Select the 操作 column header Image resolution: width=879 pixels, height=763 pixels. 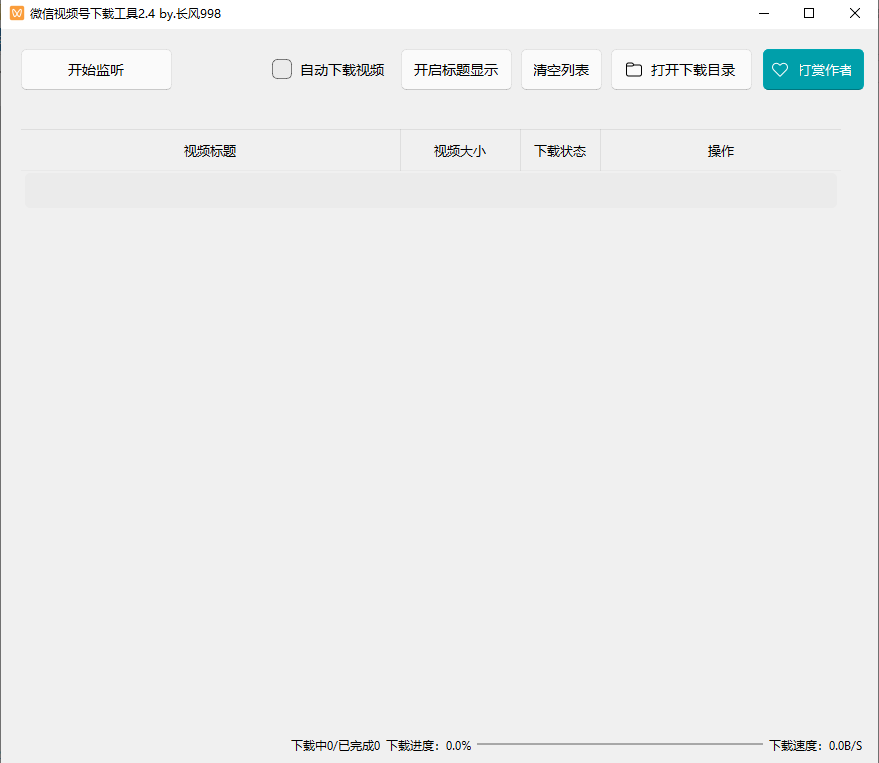coord(720,151)
